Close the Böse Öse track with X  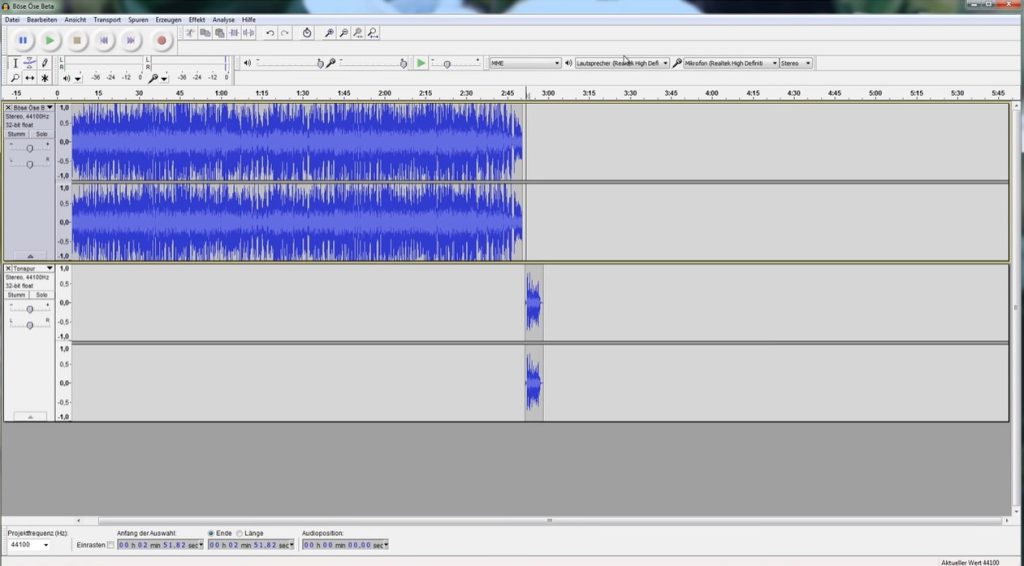tap(8, 107)
